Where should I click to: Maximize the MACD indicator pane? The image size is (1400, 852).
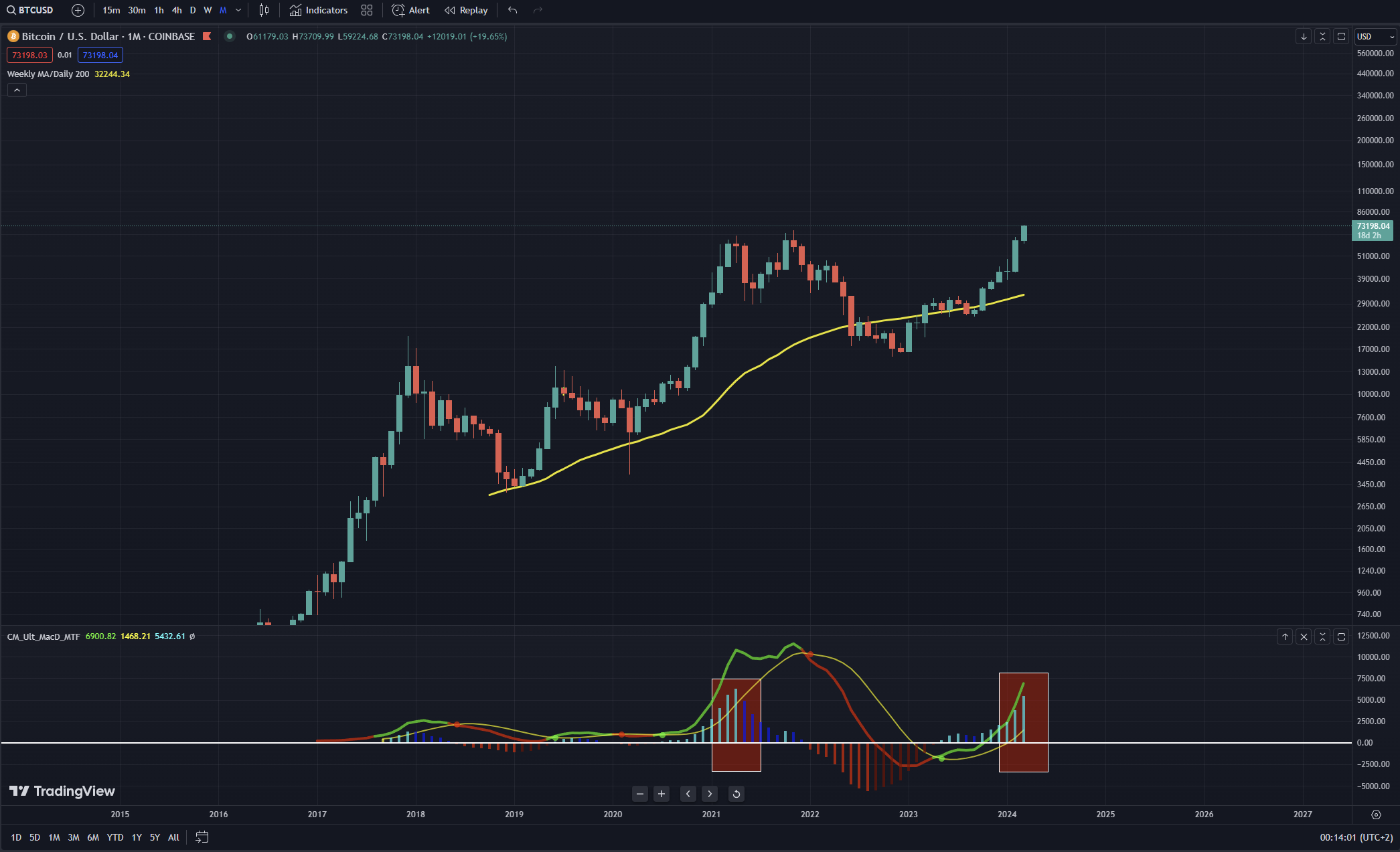point(1341,636)
